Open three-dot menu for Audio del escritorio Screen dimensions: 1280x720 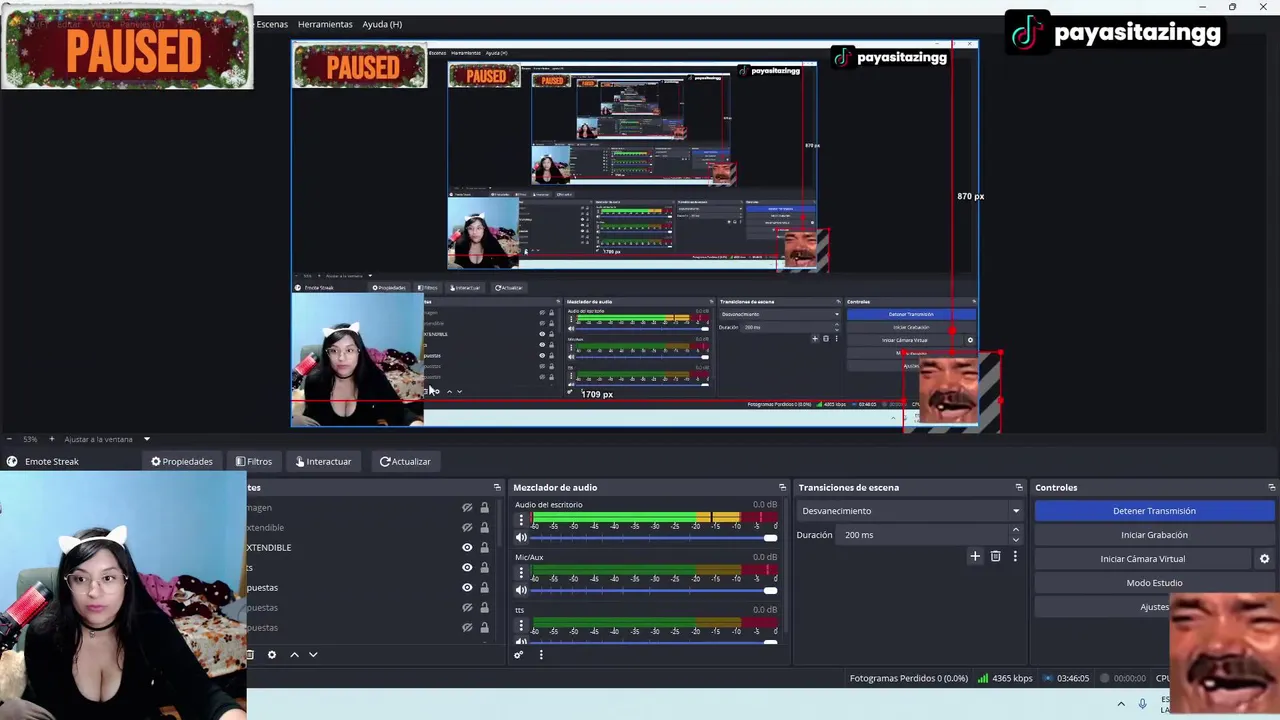520,520
